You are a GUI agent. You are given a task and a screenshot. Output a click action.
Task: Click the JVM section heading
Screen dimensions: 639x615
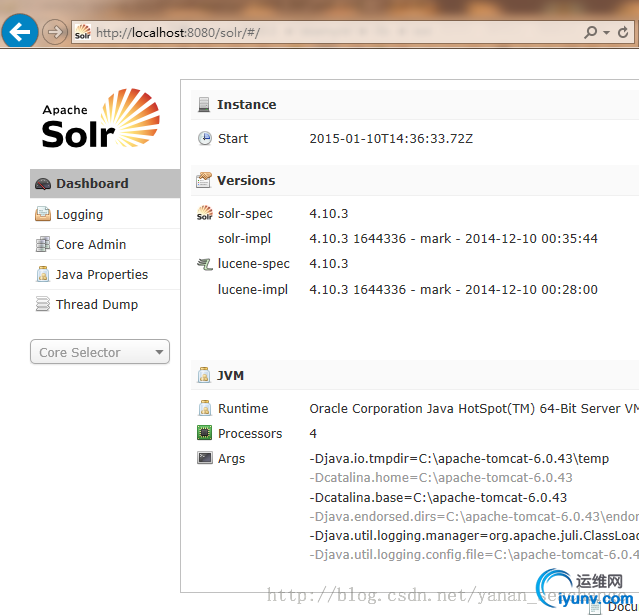coord(230,375)
